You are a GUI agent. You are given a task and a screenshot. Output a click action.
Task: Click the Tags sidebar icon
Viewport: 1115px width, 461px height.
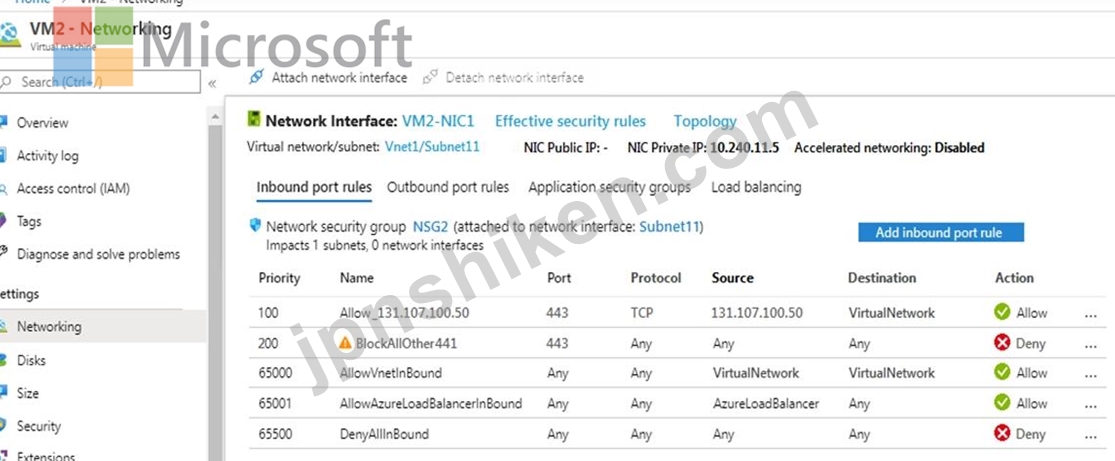coord(4,221)
